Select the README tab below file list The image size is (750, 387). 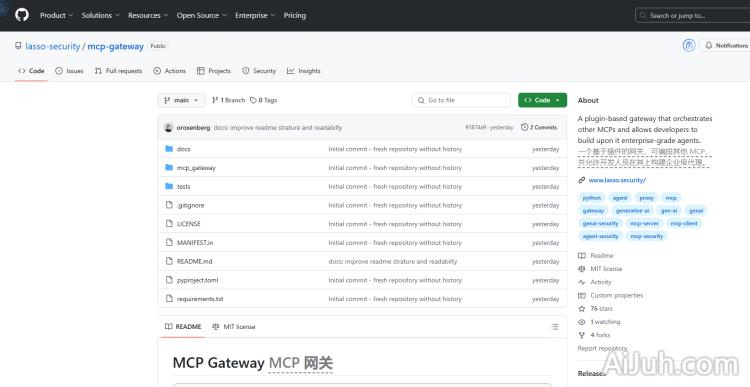183,327
